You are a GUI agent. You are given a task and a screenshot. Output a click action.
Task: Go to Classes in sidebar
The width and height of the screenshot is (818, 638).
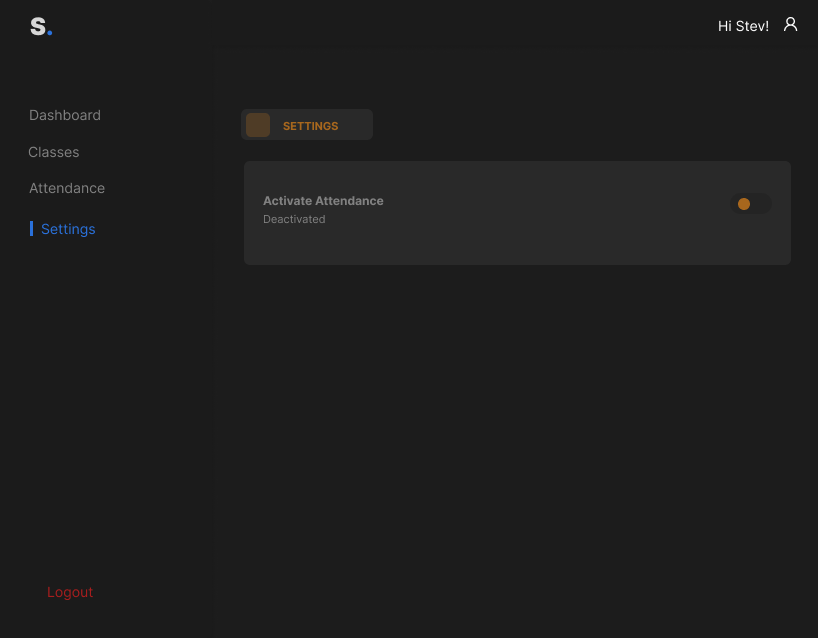(54, 152)
